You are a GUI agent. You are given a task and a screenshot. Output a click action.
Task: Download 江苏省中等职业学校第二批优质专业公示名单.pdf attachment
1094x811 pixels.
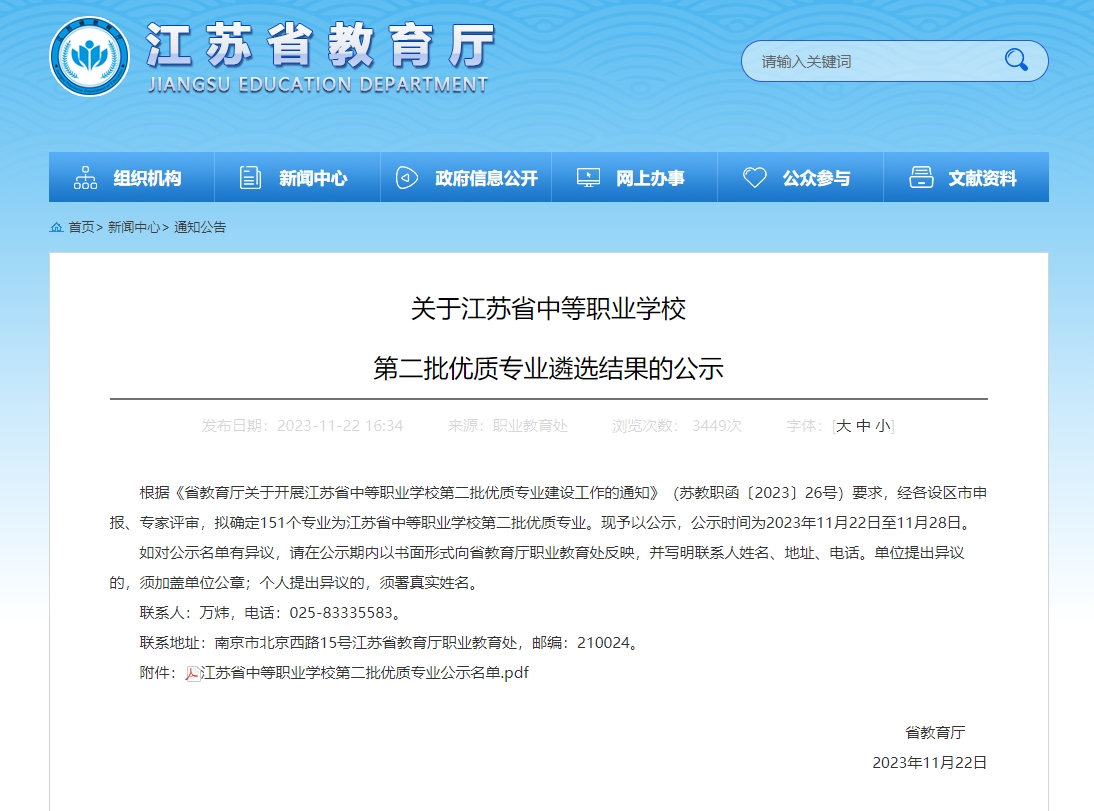point(364,673)
